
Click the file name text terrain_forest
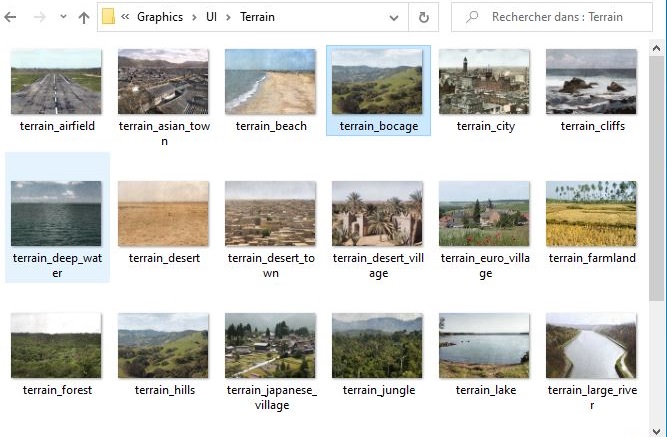tap(57, 390)
